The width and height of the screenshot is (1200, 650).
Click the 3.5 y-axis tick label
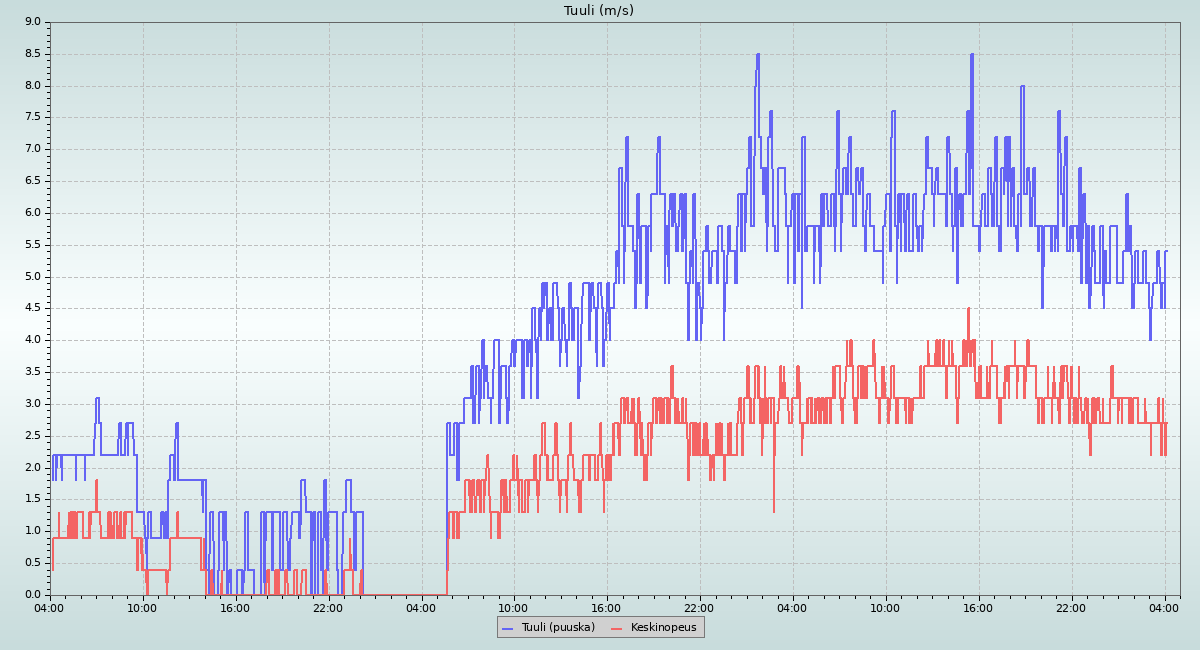[x=33, y=372]
